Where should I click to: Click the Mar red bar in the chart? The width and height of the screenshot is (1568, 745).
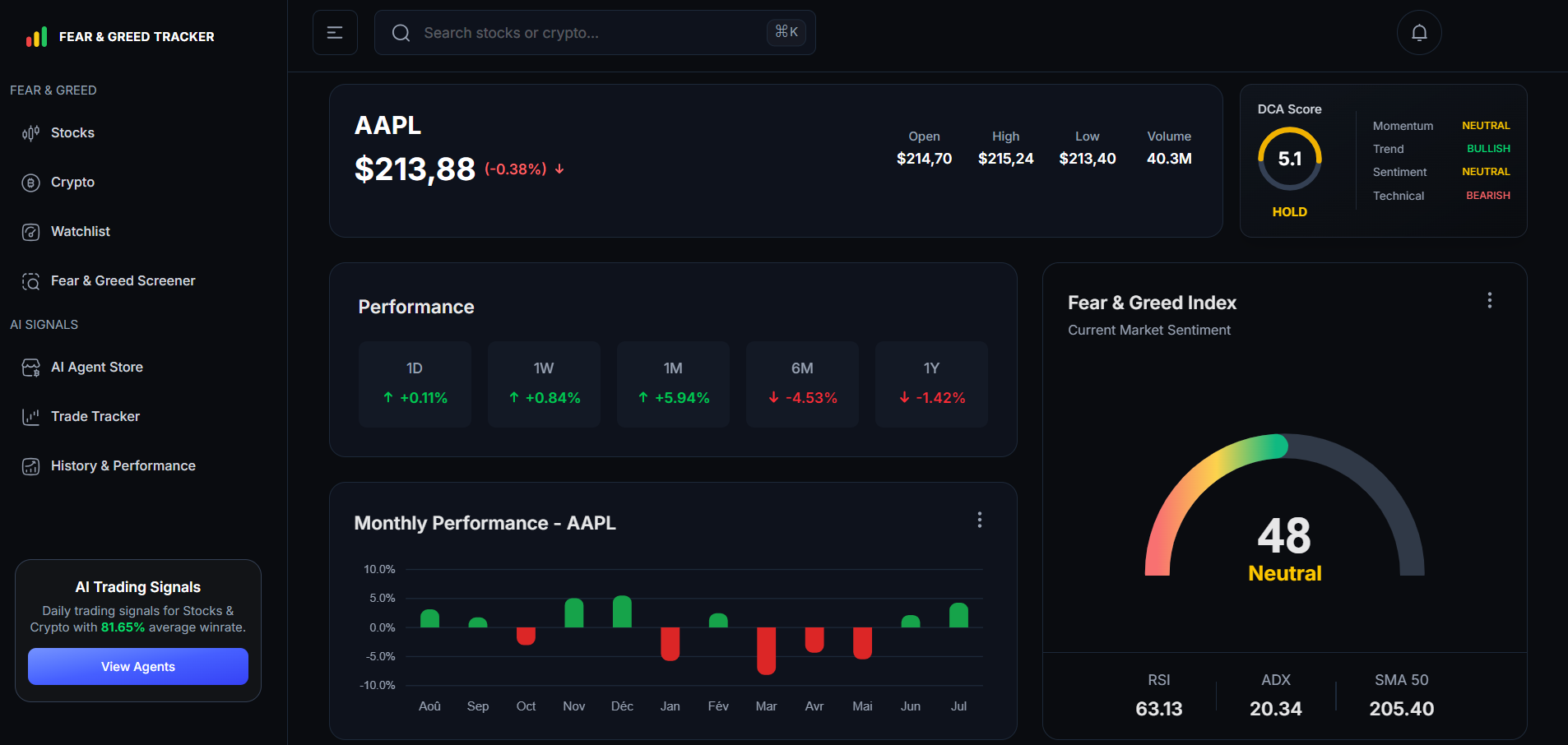767,650
